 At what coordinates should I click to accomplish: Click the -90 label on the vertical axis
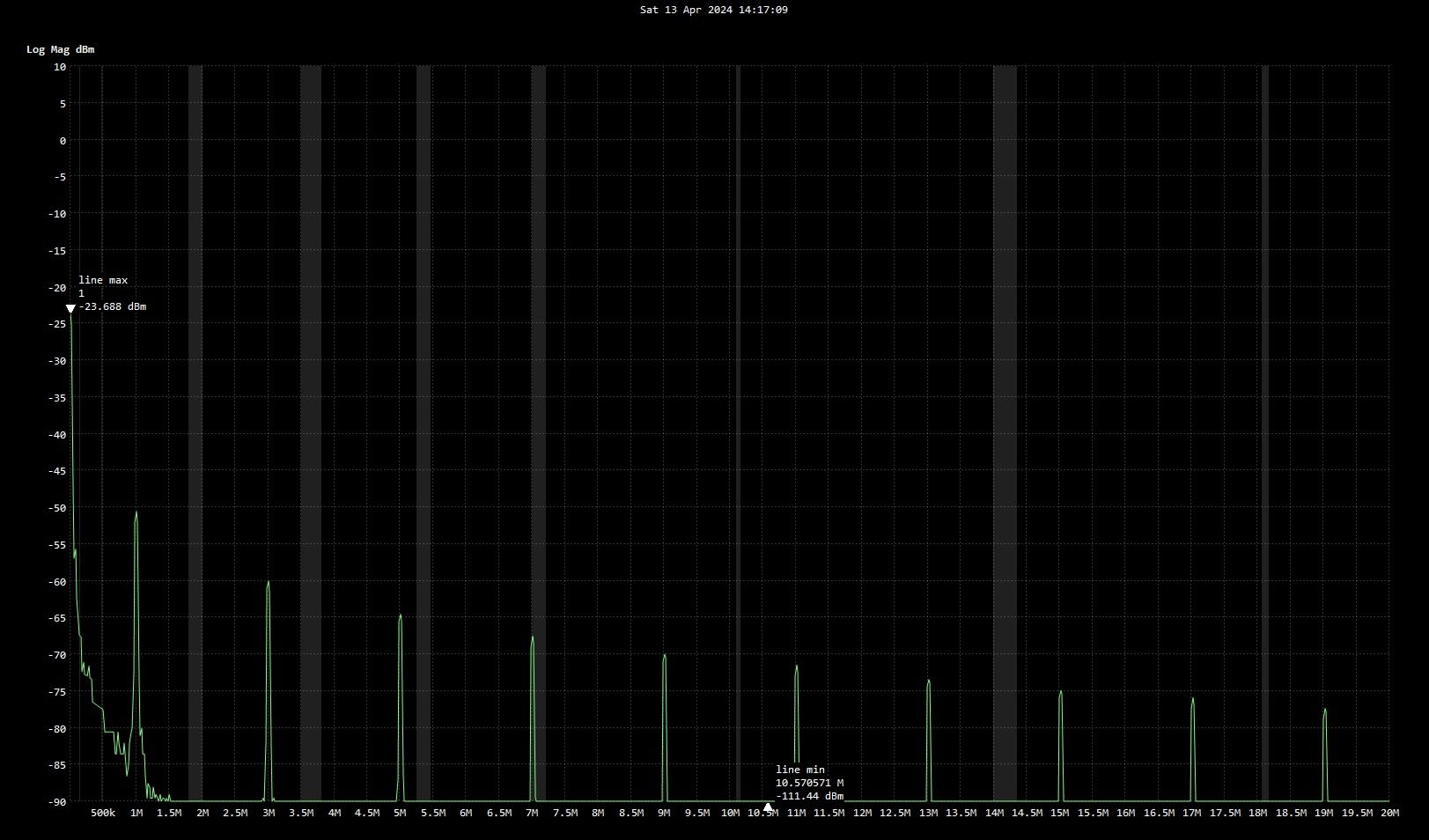(x=59, y=801)
